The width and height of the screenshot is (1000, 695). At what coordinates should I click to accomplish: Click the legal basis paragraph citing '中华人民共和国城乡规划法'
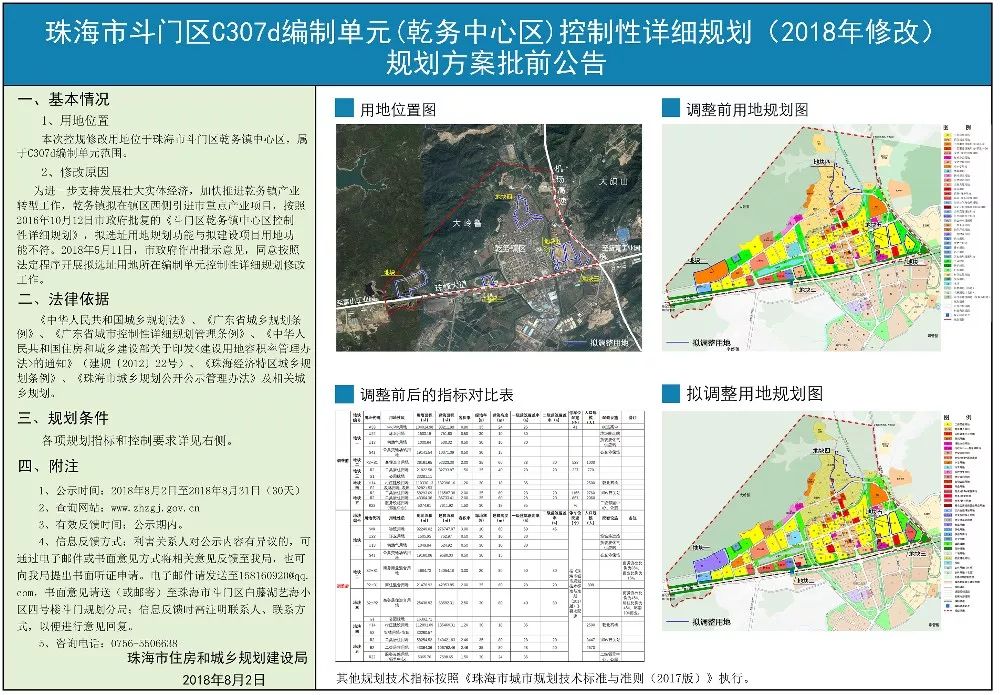(164, 356)
